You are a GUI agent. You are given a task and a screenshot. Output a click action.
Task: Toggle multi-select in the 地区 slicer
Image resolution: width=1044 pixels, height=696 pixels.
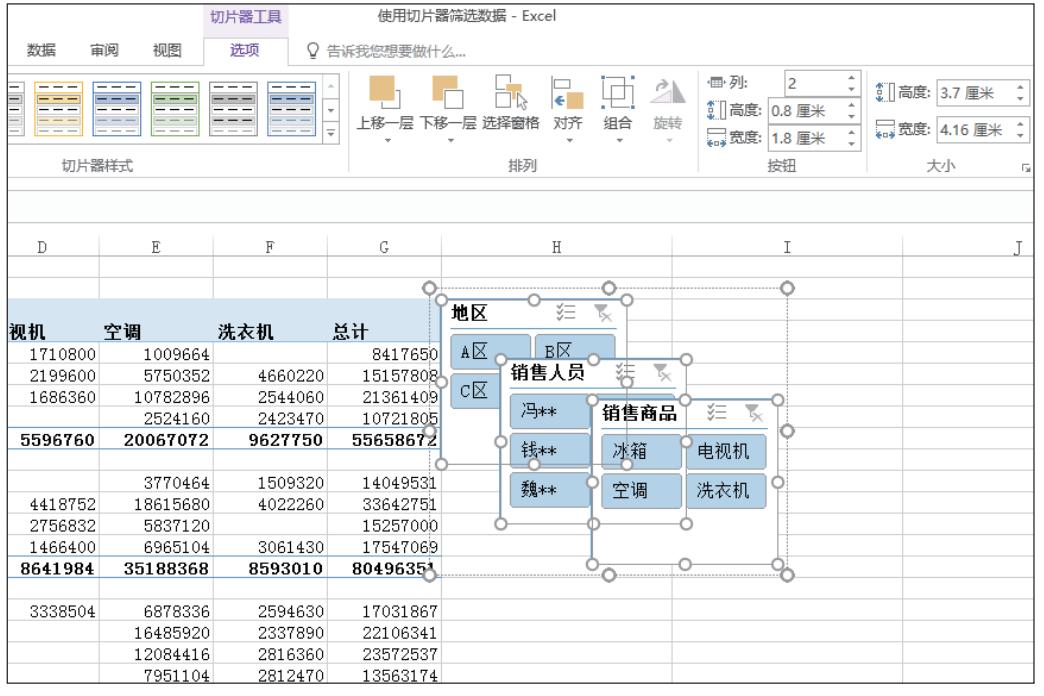[x=566, y=312]
